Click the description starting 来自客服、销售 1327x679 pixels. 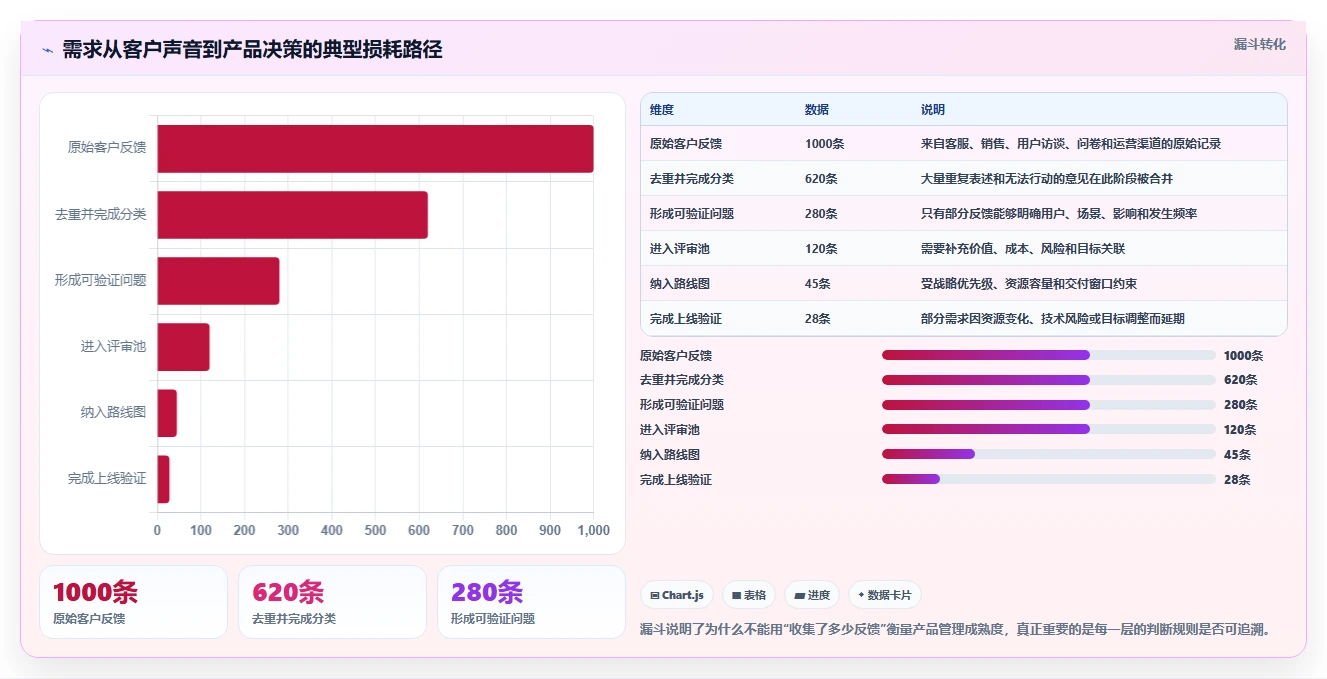pyautogui.click(x=1071, y=144)
